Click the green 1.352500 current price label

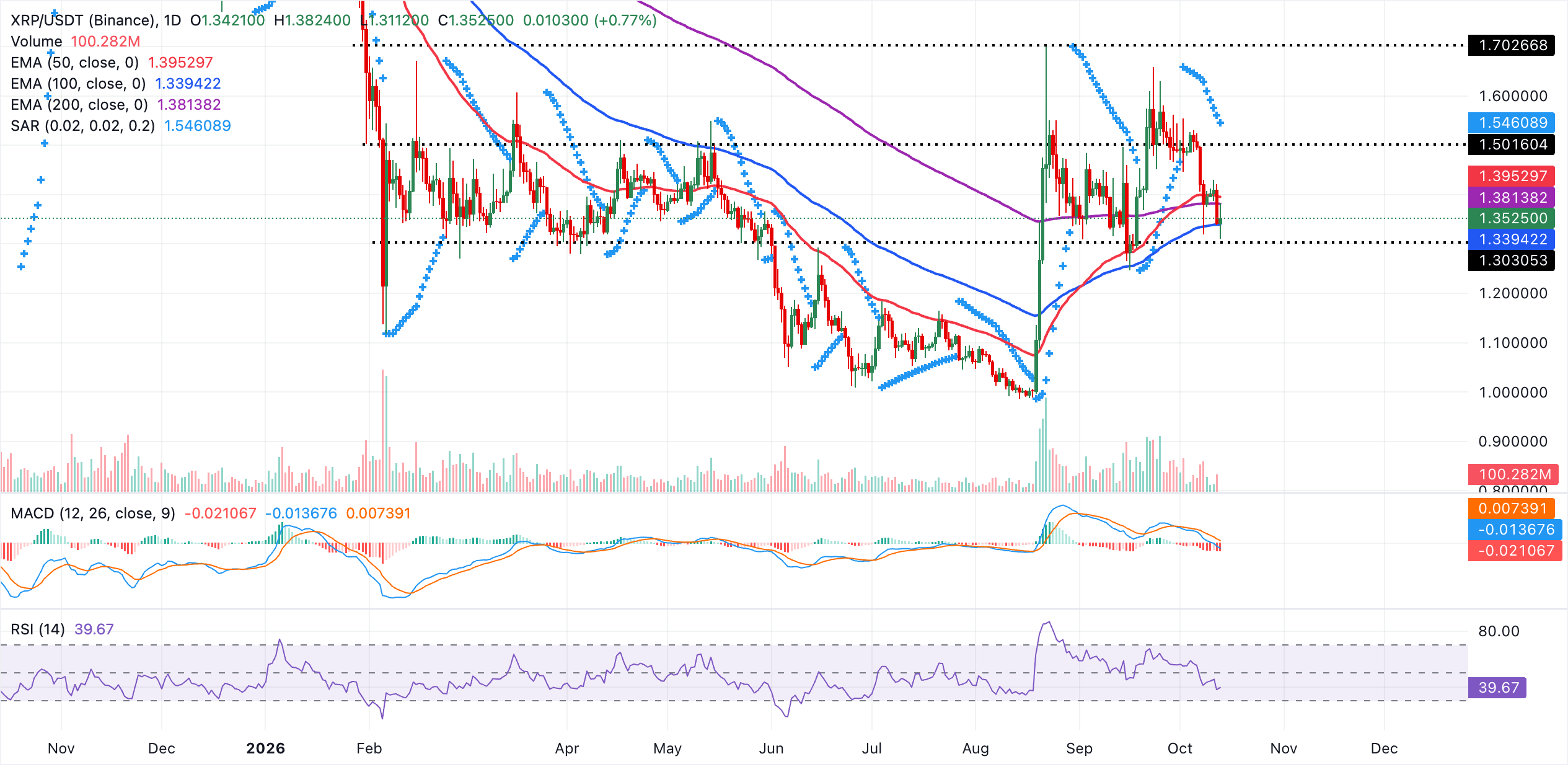click(1512, 218)
